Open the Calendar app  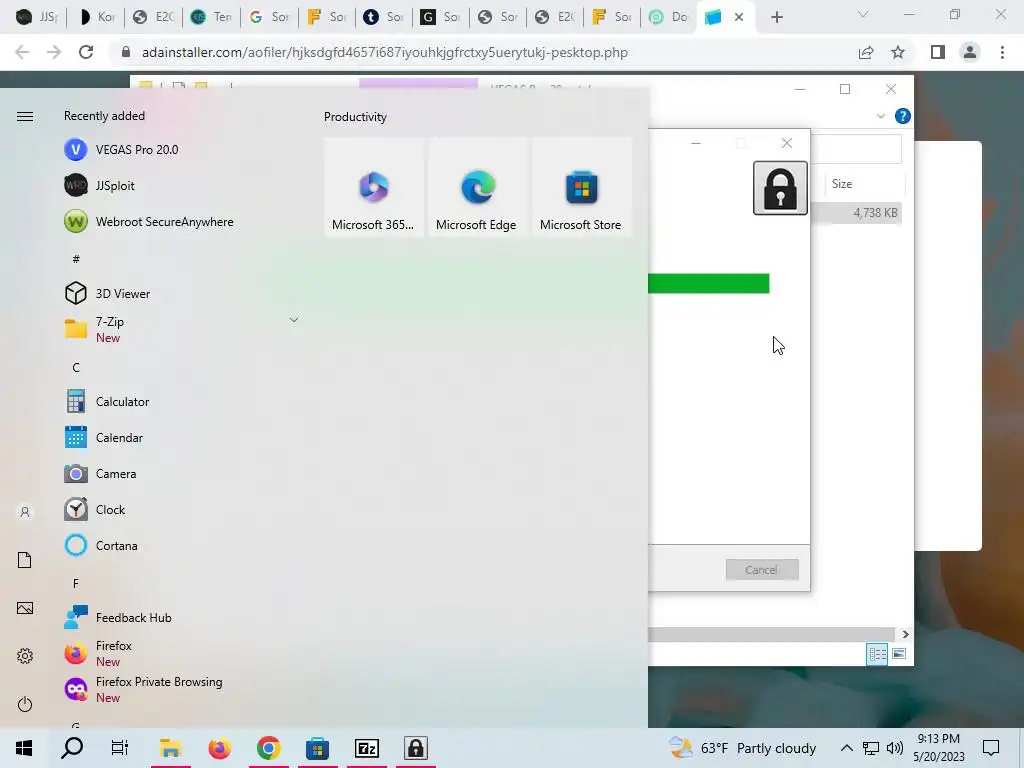pos(104,438)
